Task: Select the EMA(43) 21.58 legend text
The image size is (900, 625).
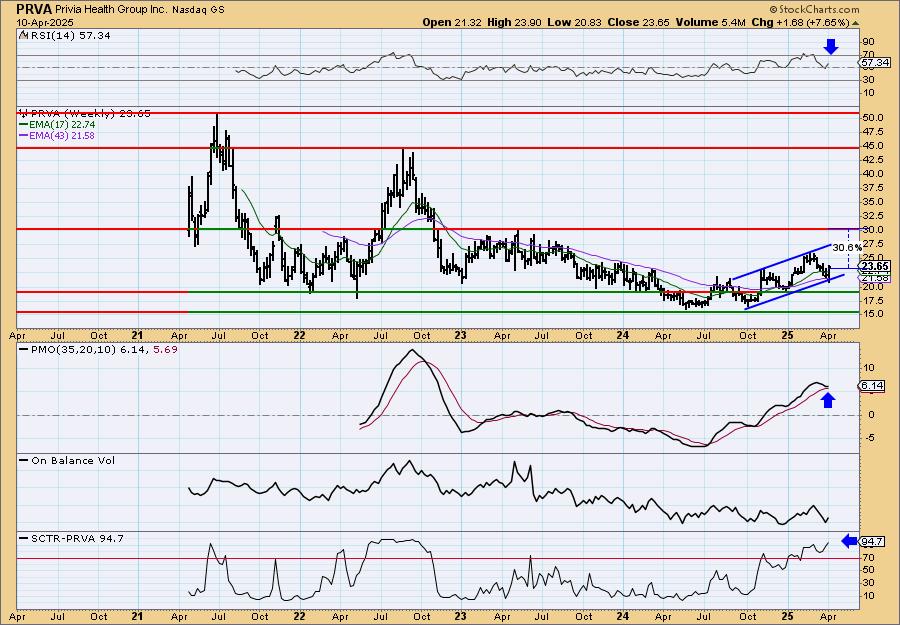Action: pyautogui.click(x=62, y=136)
